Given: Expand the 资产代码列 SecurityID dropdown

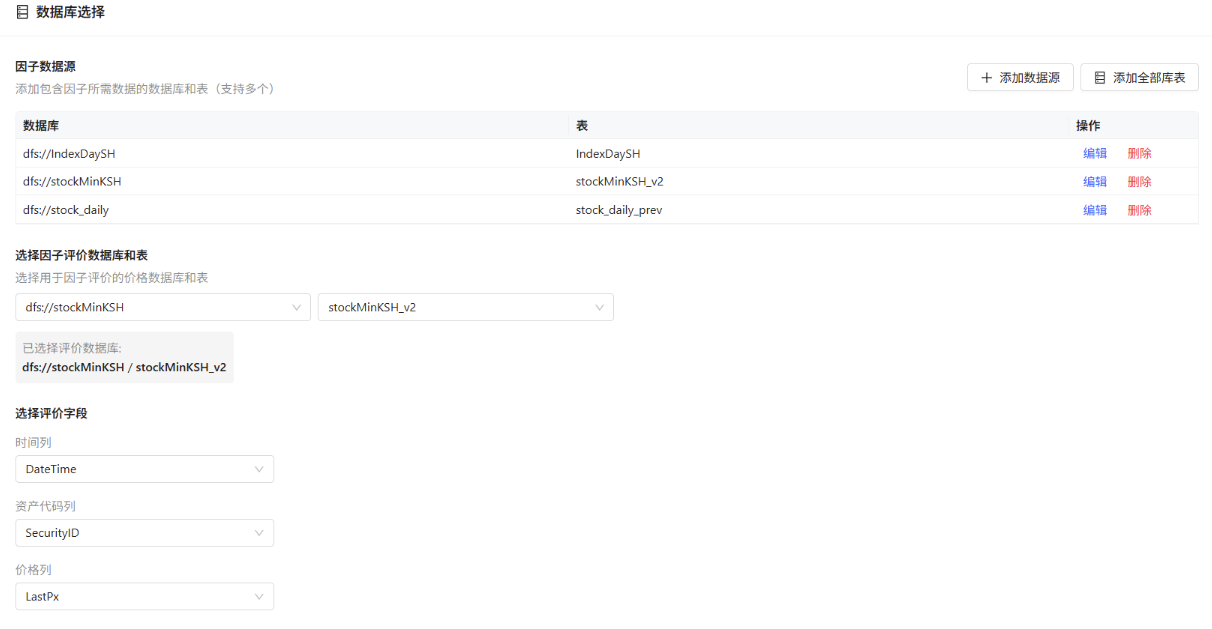Looking at the screenshot, I should 144,533.
